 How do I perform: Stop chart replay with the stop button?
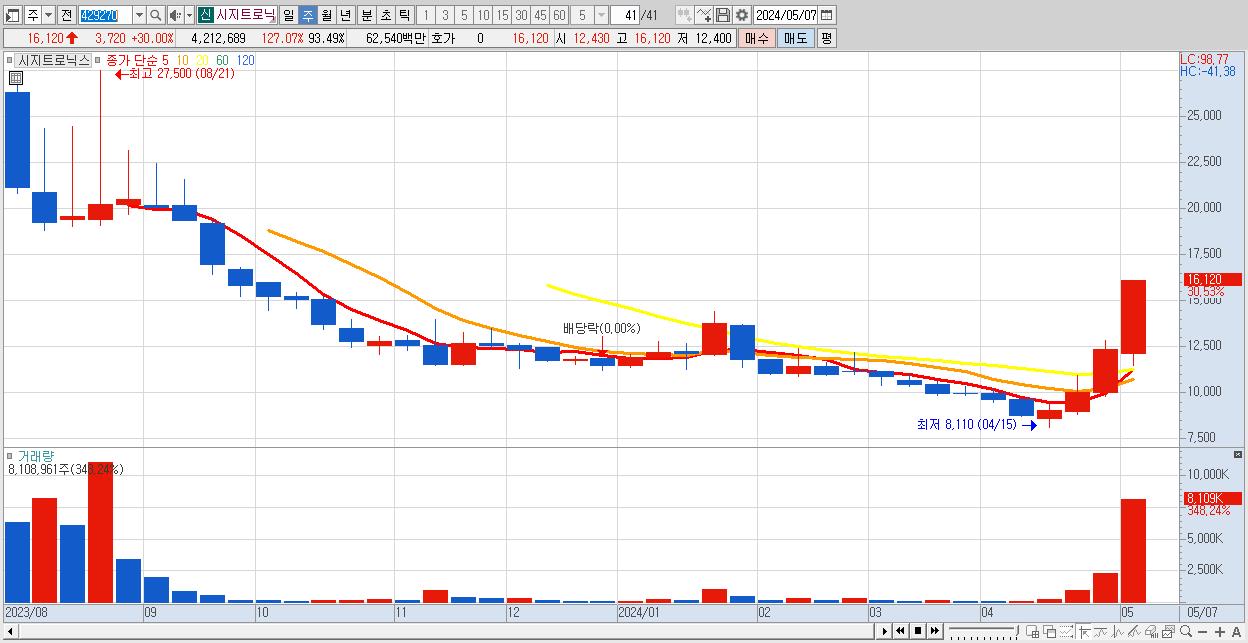917,631
